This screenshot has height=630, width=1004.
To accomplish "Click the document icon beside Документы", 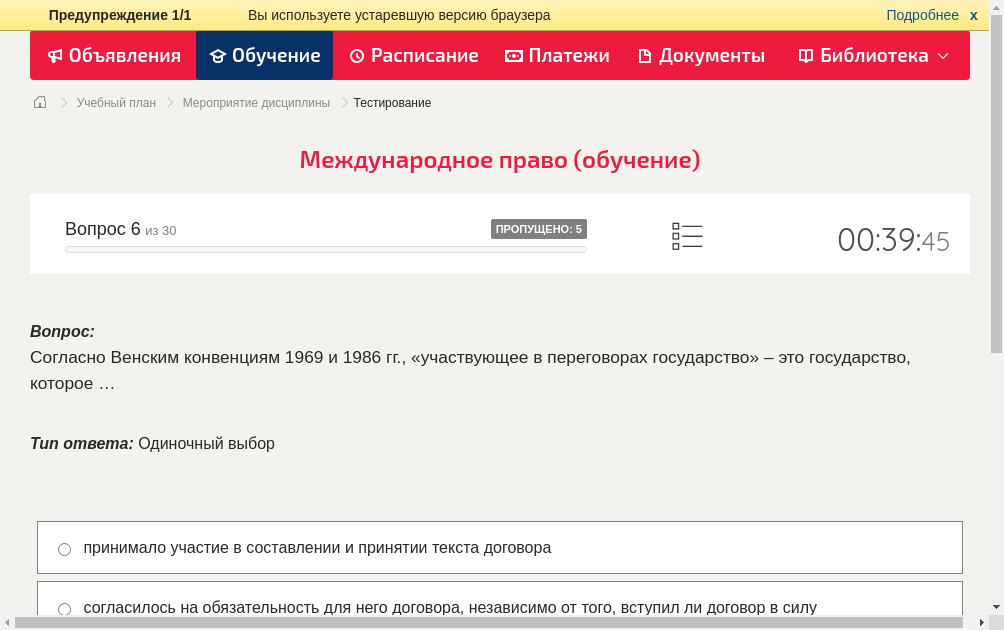I will click(x=644, y=56).
